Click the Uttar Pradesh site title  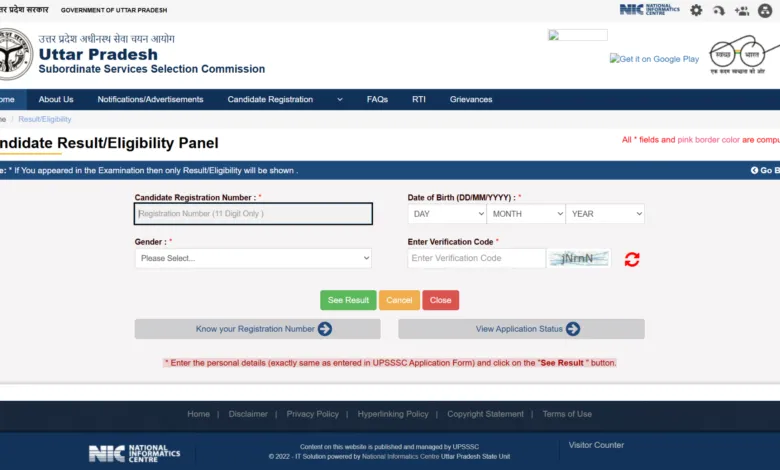(x=98, y=54)
